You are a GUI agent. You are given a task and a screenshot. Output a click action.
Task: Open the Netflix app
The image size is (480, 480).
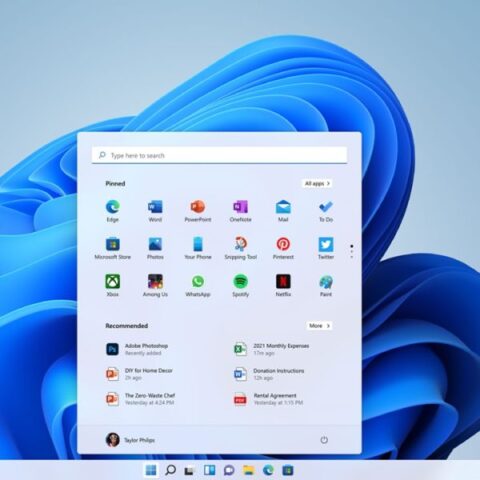click(283, 286)
